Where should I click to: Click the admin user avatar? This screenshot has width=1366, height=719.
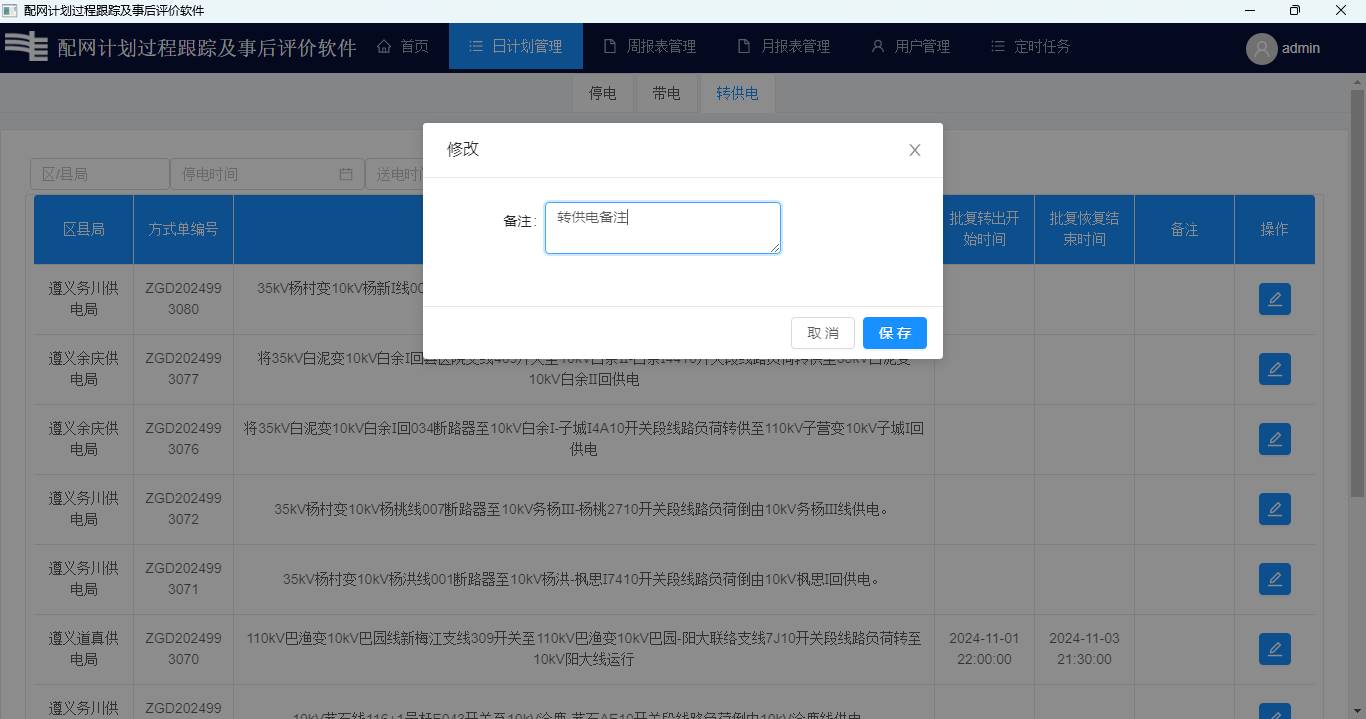point(1261,48)
